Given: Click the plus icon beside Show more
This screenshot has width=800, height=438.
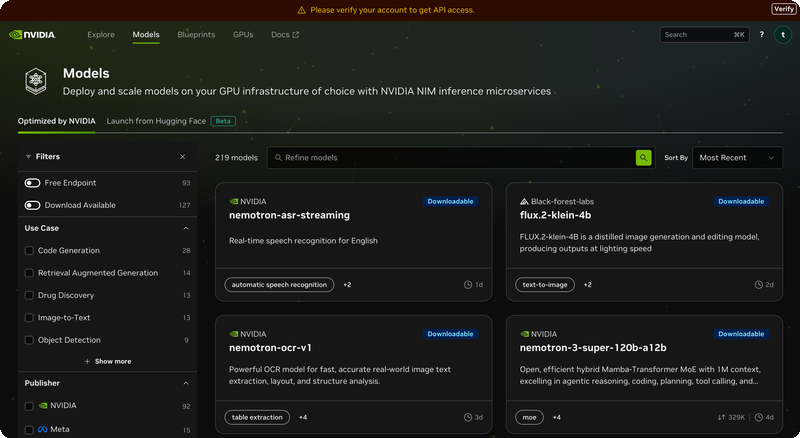Looking at the screenshot, I should point(87,361).
